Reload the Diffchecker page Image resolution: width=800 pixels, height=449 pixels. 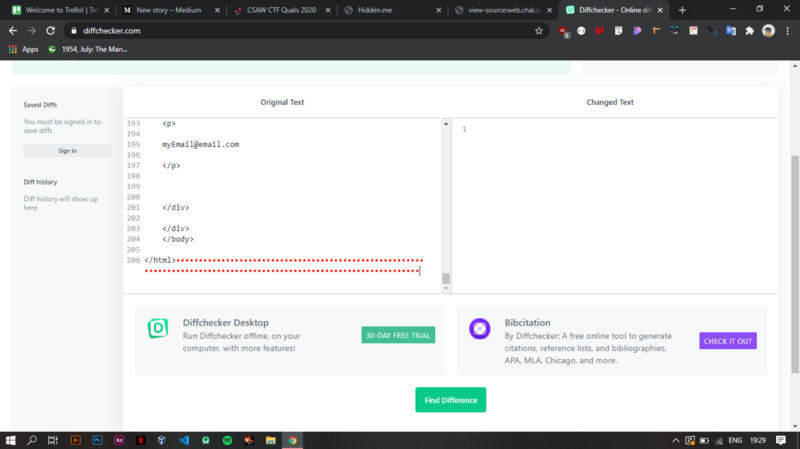tap(50, 31)
